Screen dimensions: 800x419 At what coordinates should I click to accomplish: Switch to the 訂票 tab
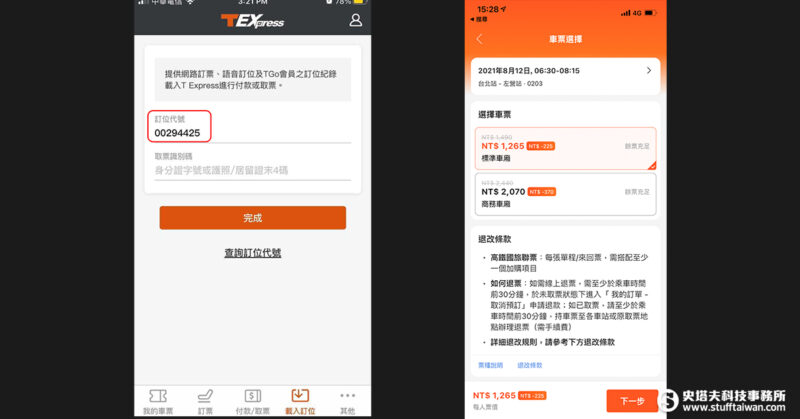pyautogui.click(x=205, y=402)
